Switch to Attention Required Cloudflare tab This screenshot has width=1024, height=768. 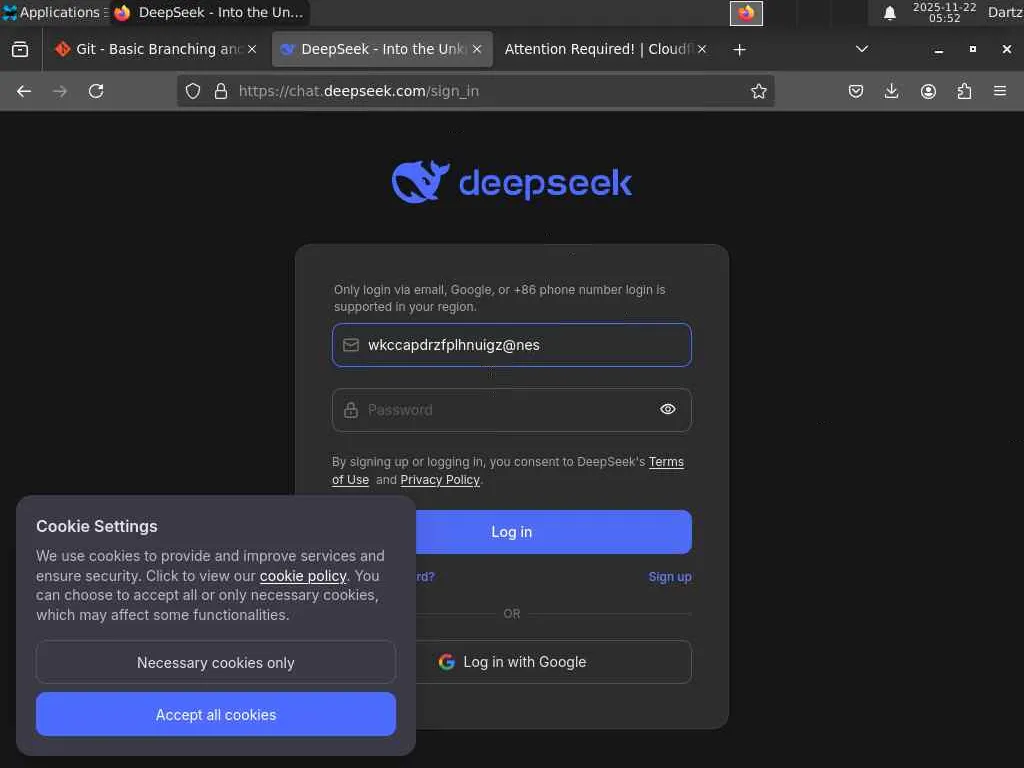(x=605, y=49)
